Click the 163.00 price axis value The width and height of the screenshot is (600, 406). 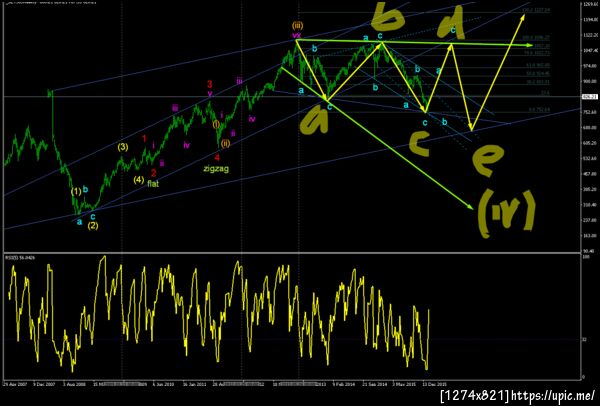tap(589, 236)
